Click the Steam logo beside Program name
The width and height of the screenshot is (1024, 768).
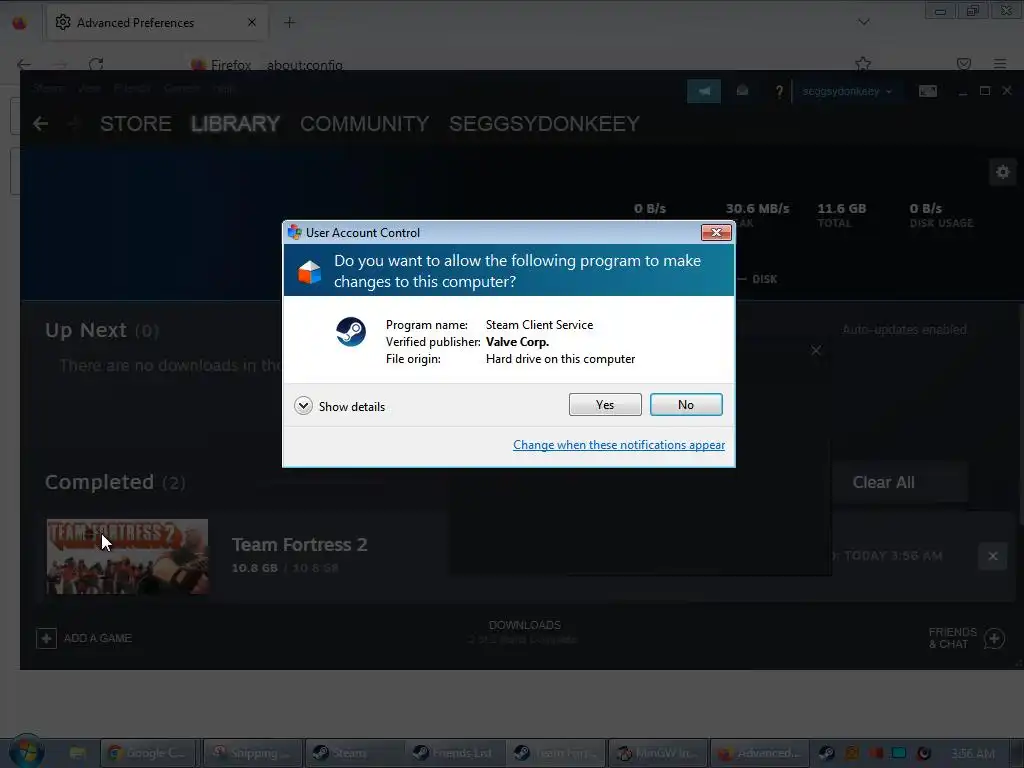(x=351, y=332)
